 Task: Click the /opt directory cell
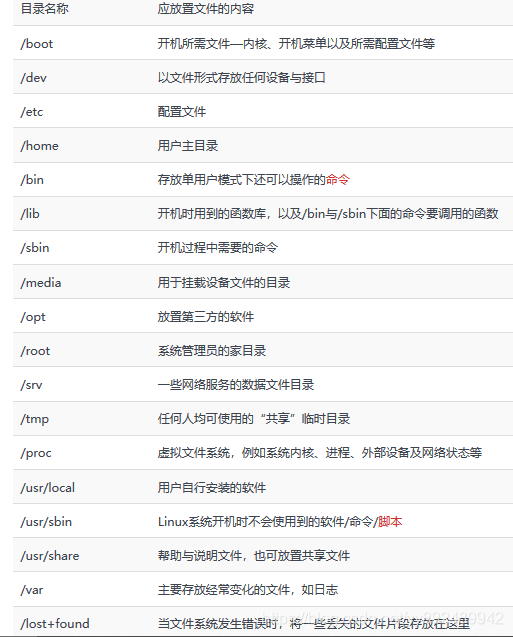pyautogui.click(x=33, y=316)
